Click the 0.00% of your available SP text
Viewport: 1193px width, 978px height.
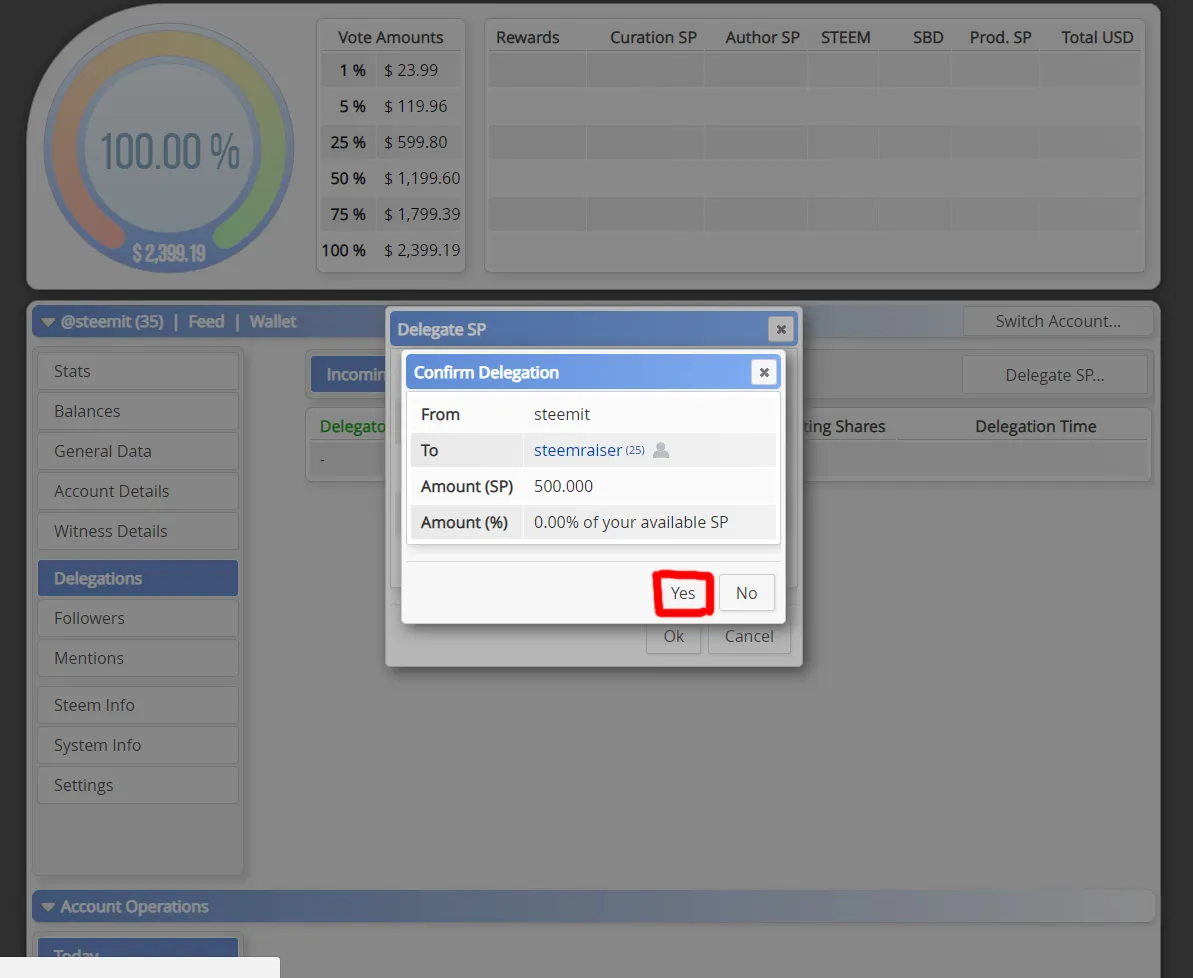[631, 522]
